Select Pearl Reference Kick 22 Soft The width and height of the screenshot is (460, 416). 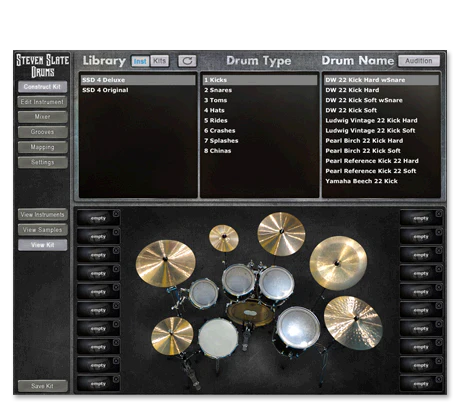381,171
